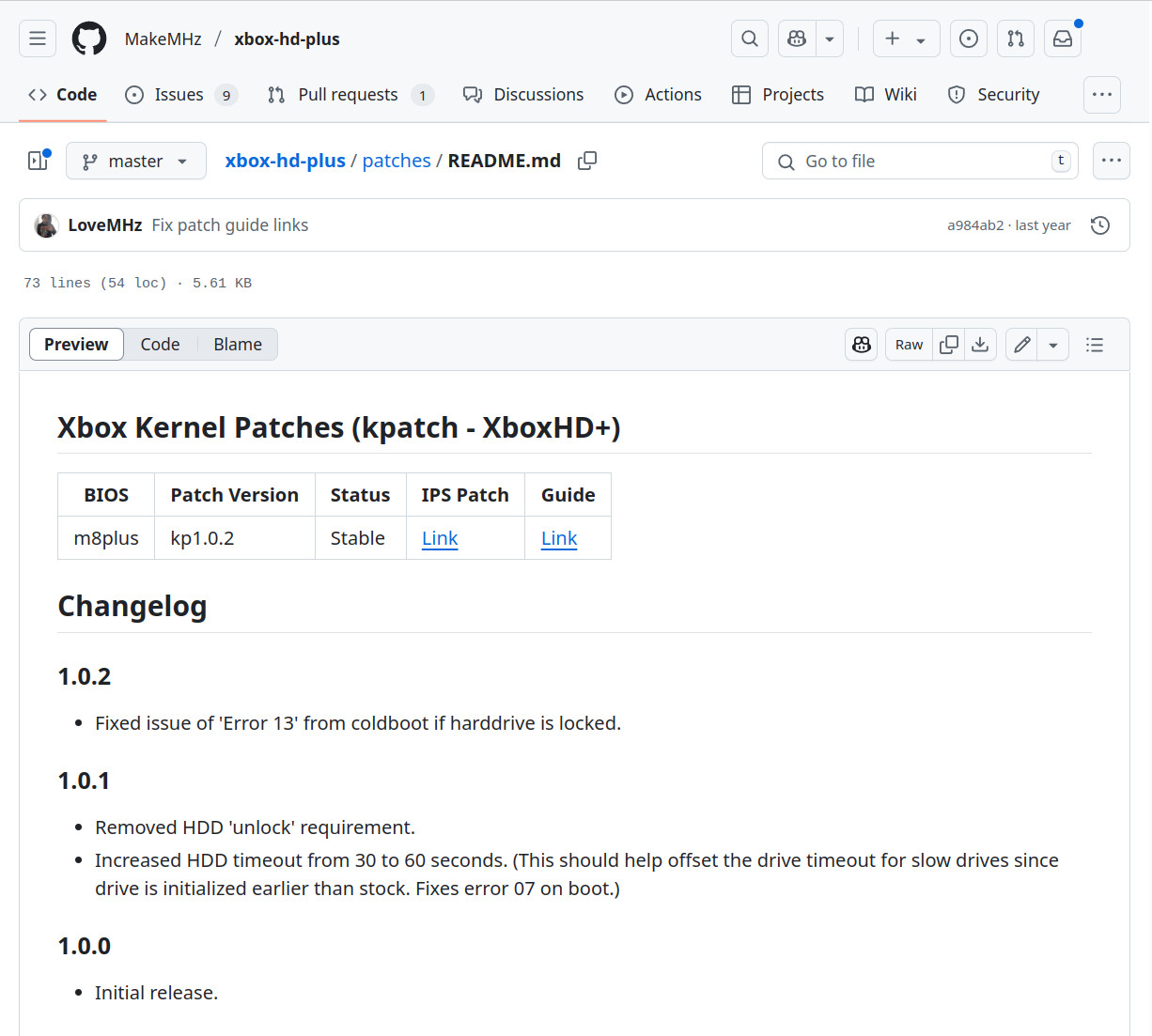Focus the Go to file field
The width and height of the screenshot is (1152, 1036).
point(920,161)
